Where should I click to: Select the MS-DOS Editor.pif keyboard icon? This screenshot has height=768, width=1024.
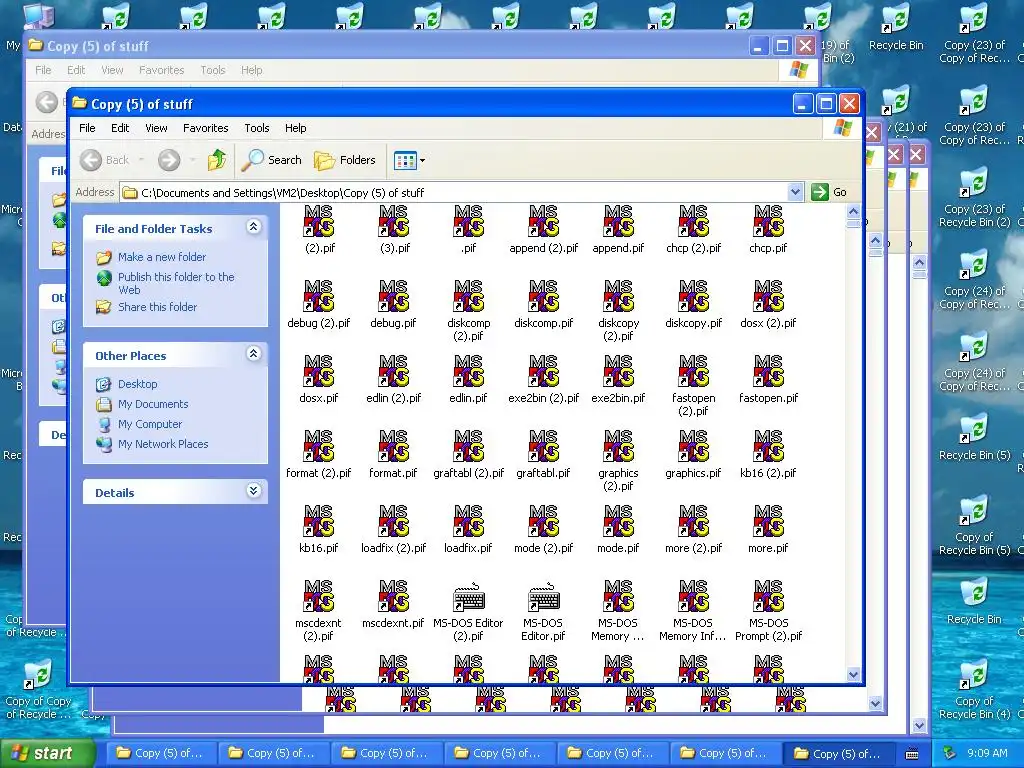(543, 596)
